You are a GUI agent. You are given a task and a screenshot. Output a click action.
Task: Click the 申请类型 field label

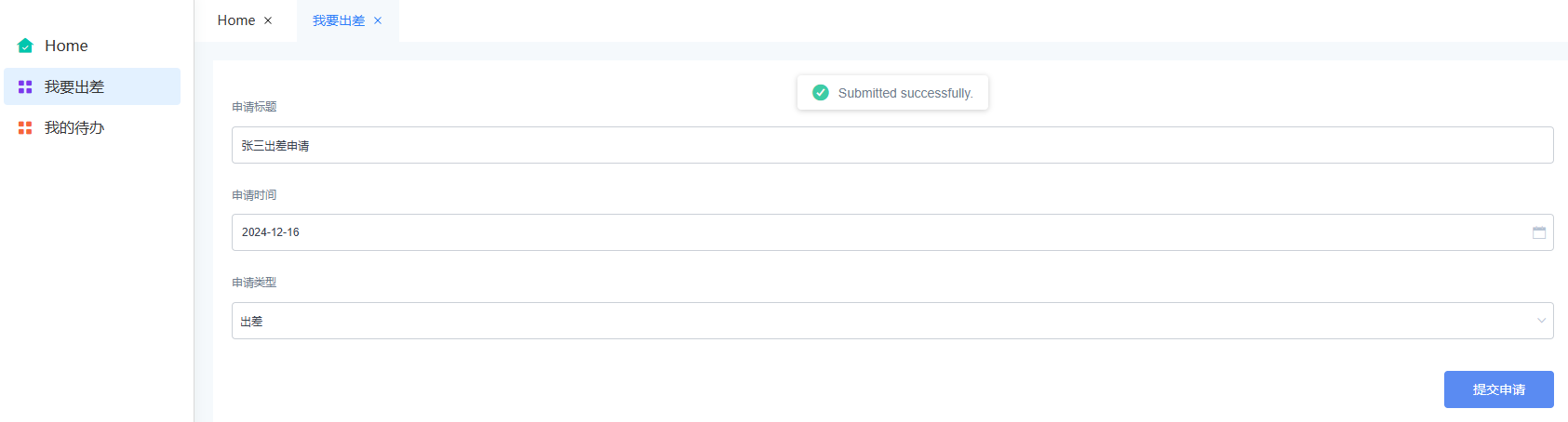[254, 283]
